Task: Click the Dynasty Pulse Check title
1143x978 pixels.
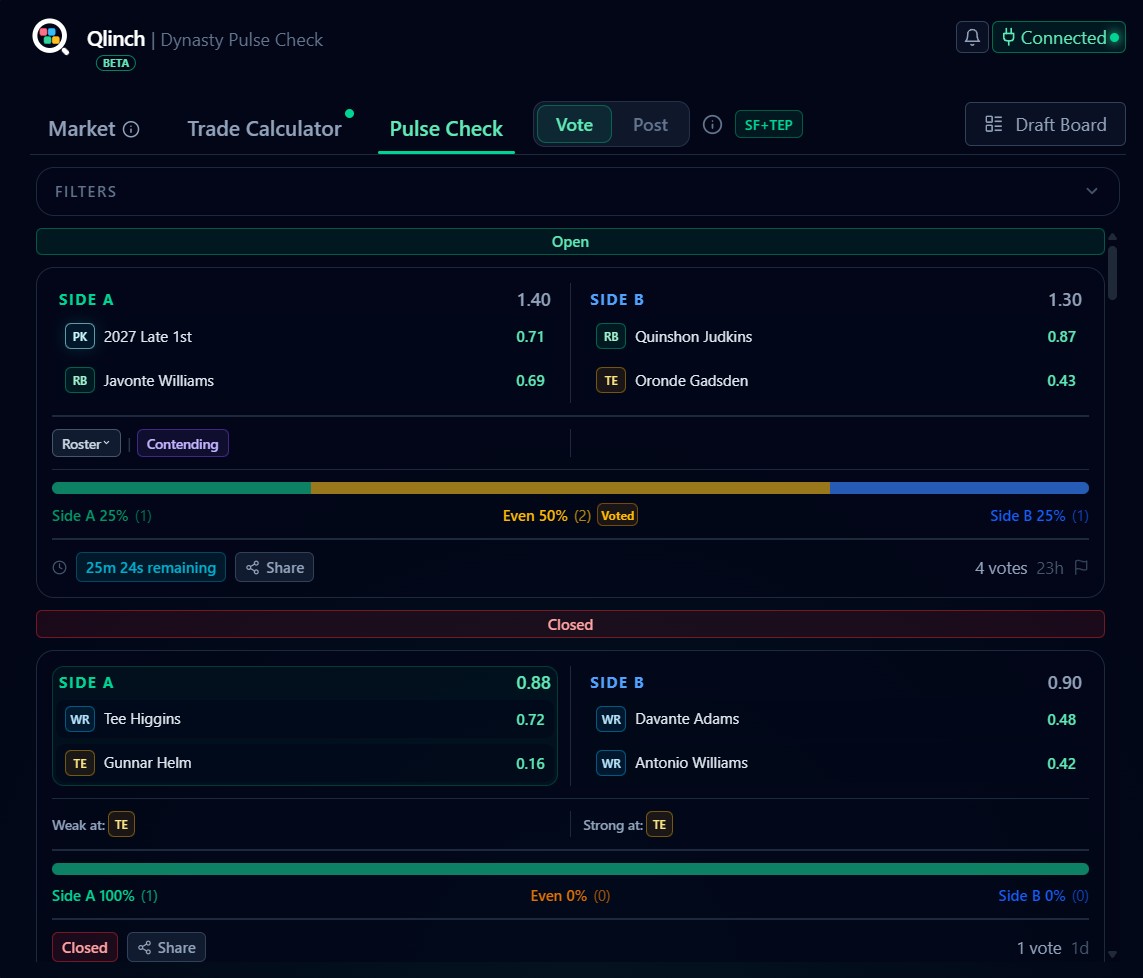Action: [241, 39]
